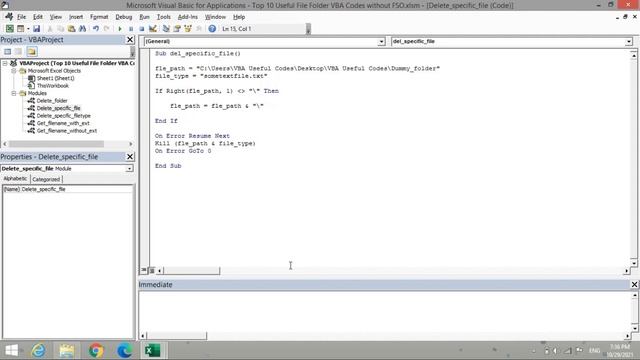Click the (Name) property value field
Image resolution: width=640 pixels, height=360 pixels.
tap(77, 189)
